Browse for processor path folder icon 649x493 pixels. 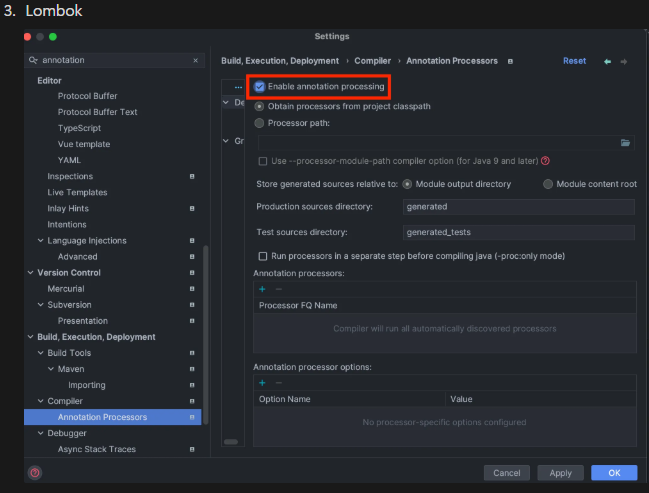[625, 143]
